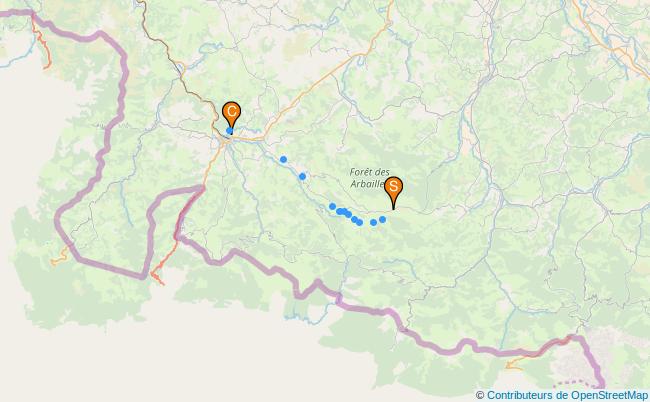Select easternmost dot of the overlapping blue chain
The image size is (650, 402).
click(359, 223)
